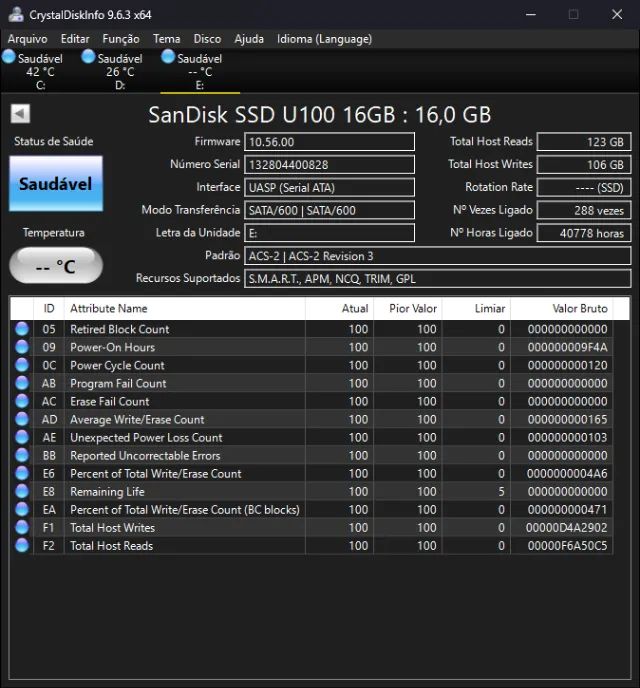This screenshot has height=688, width=640.
Task: Click status orb for Power Cycle Count
Action: pos(22,365)
